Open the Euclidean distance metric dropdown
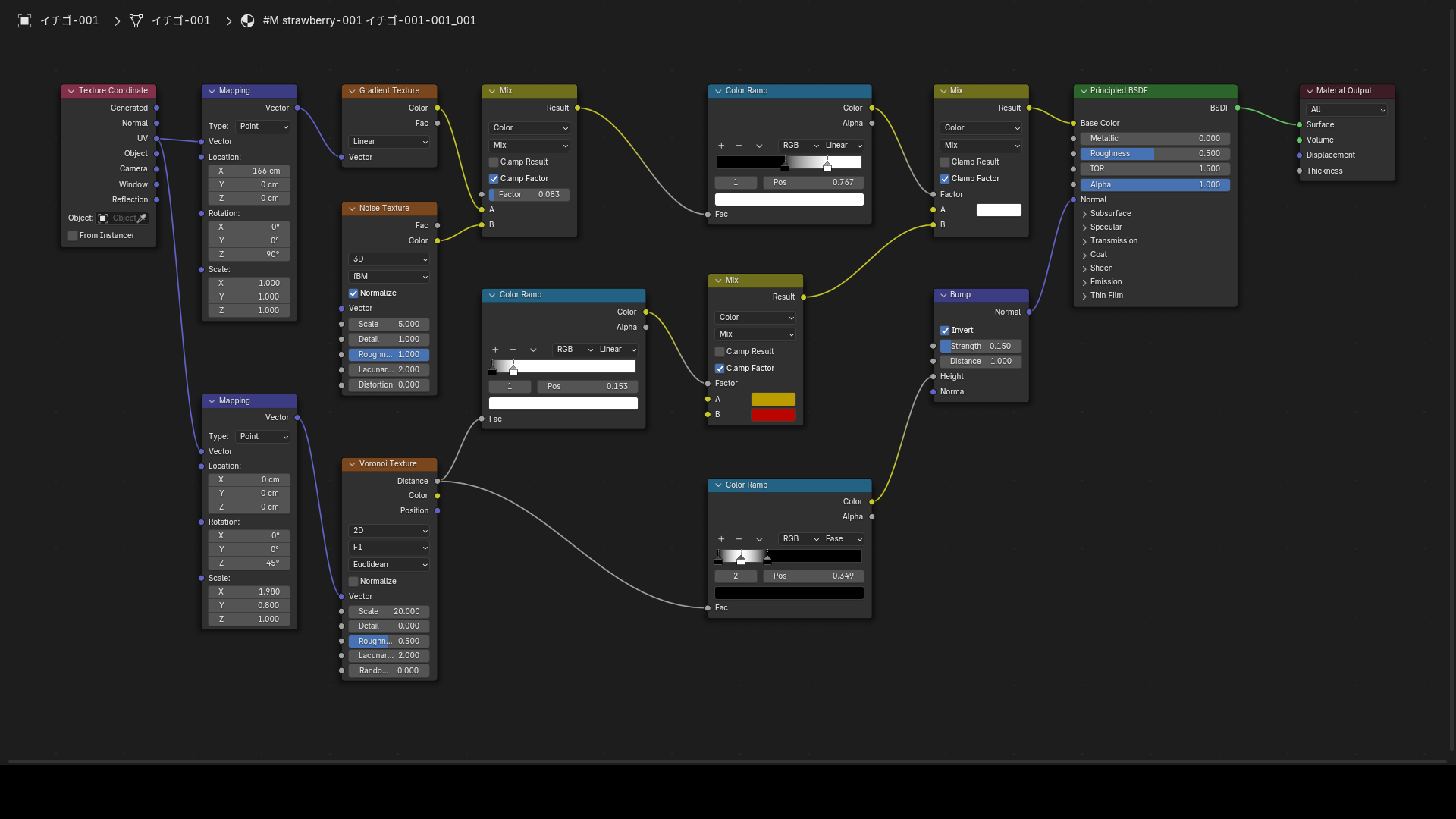 (x=390, y=565)
